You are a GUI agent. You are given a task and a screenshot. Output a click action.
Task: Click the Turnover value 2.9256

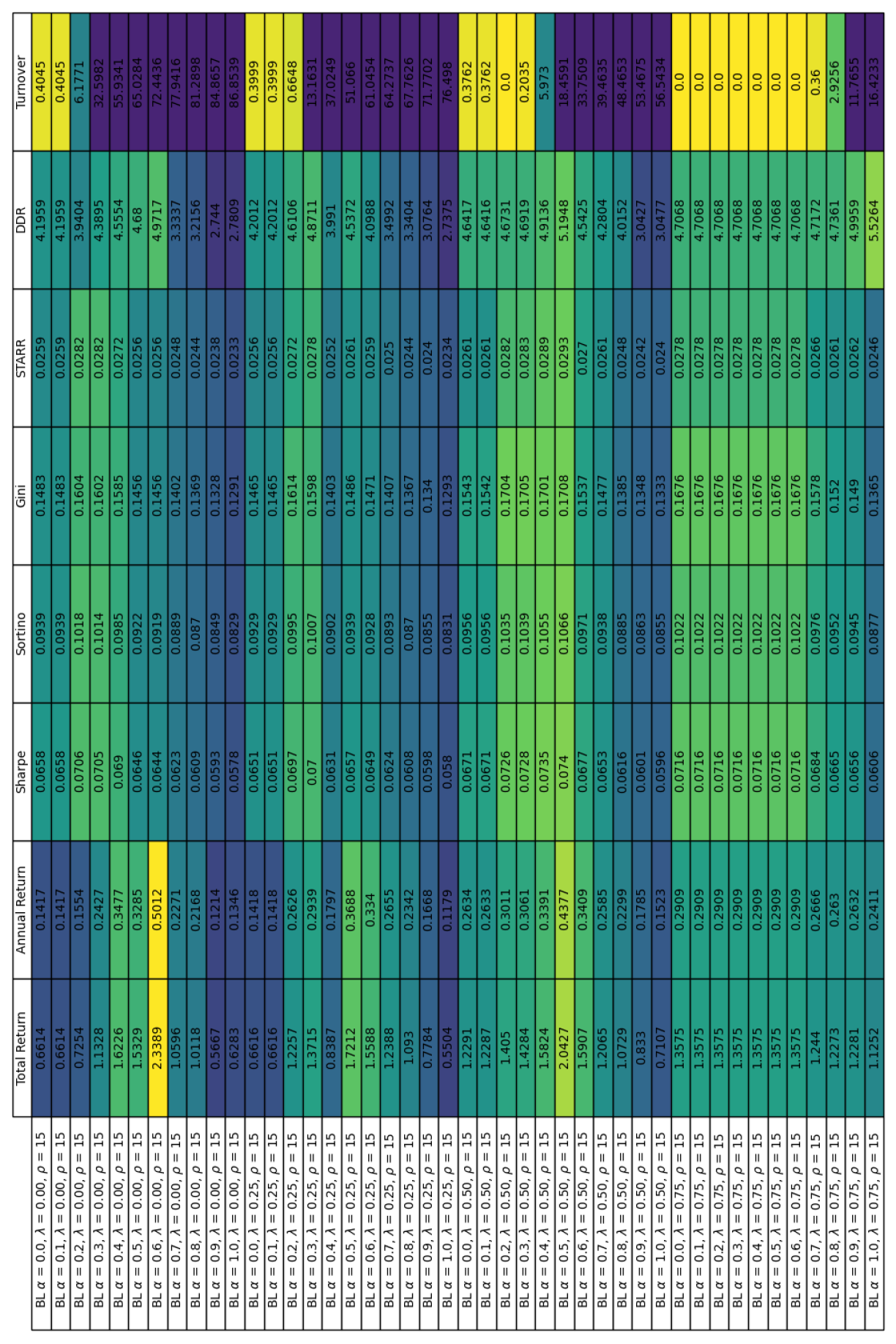point(835,82)
